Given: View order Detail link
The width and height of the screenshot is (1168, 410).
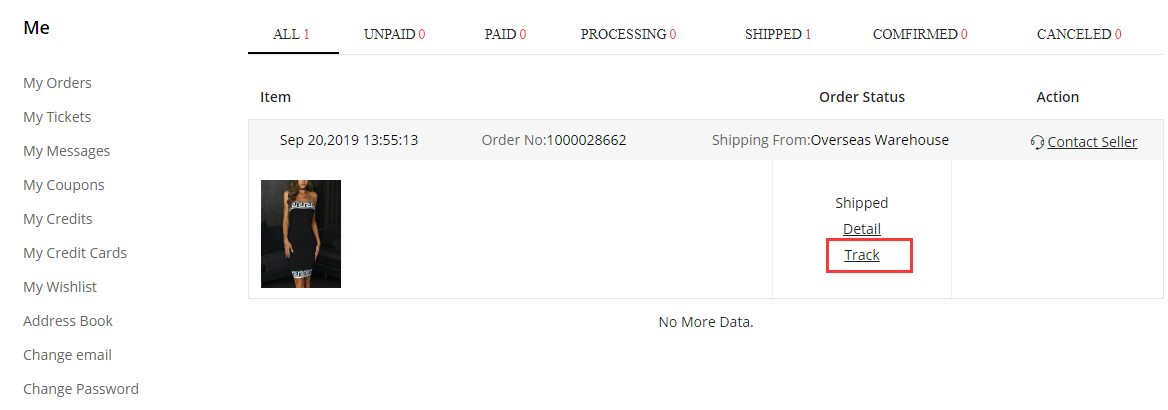Looking at the screenshot, I should (x=862, y=229).
